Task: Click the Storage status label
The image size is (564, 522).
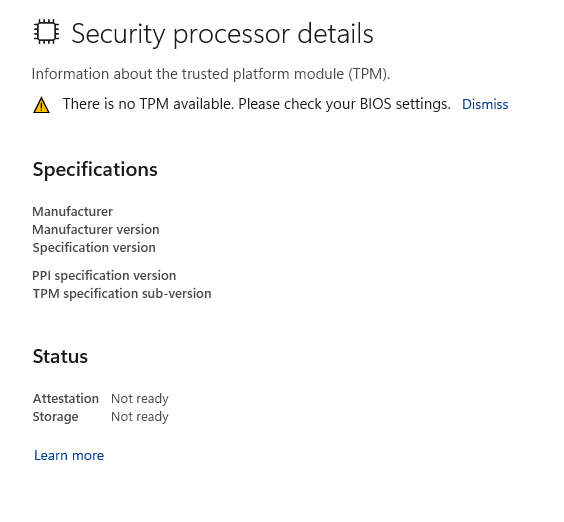Action: coord(55,417)
